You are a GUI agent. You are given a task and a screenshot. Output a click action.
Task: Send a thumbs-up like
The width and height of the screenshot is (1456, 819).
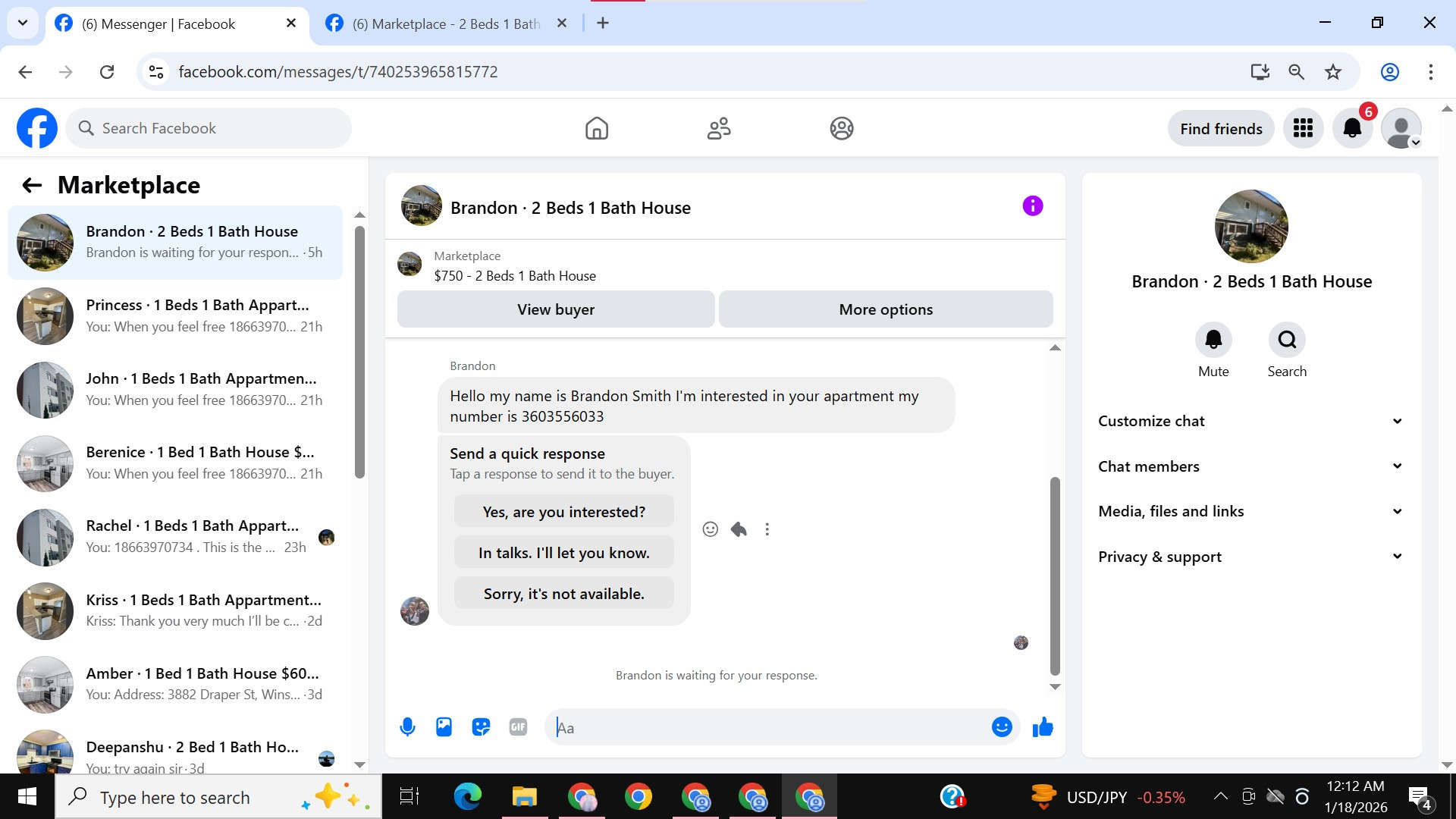tap(1043, 727)
